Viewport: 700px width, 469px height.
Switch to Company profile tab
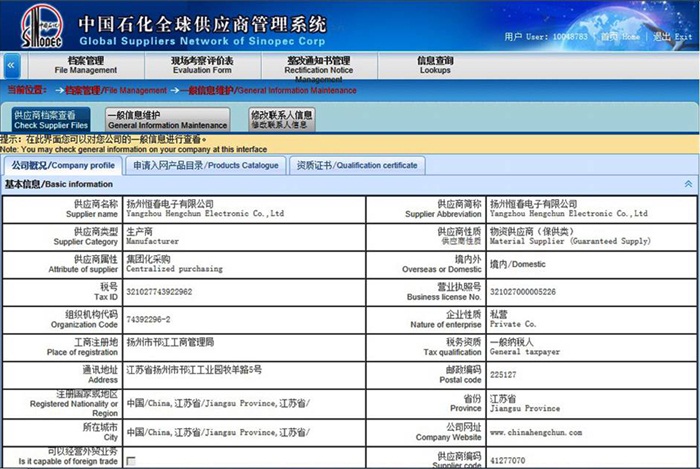click(63, 166)
